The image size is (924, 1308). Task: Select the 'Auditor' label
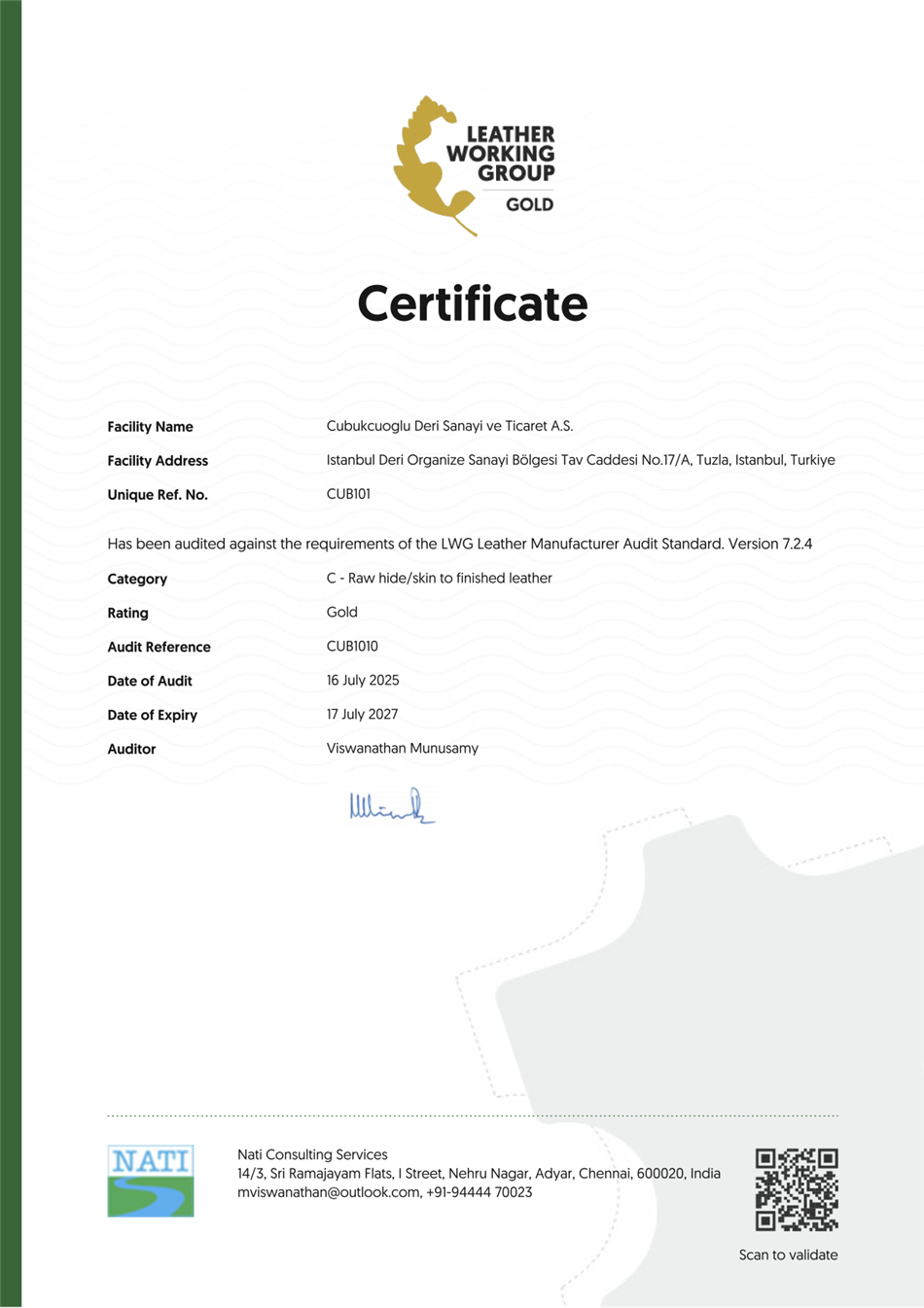click(131, 749)
